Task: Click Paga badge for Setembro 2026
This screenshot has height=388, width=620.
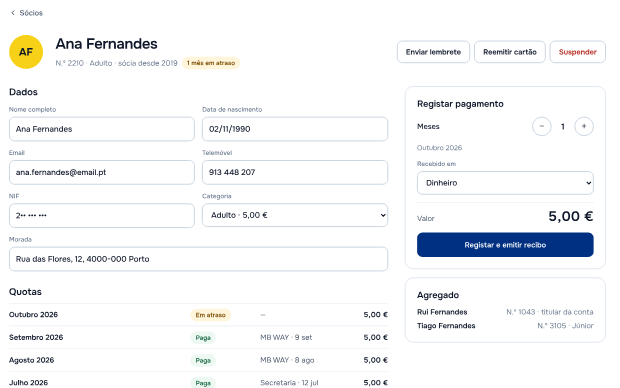Action: [203, 338]
